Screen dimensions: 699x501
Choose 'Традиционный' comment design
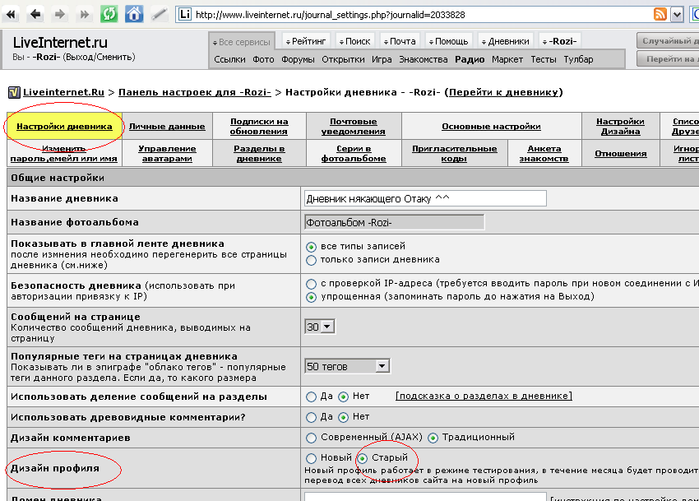point(432,438)
